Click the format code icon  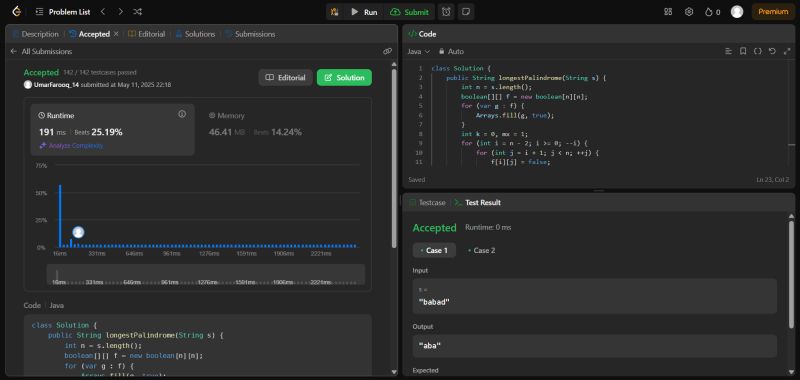click(x=729, y=52)
